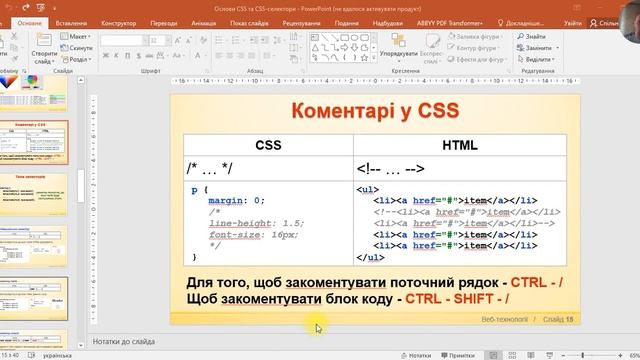
Task: Toggle italic (К) formatting
Action: [x=116, y=56]
